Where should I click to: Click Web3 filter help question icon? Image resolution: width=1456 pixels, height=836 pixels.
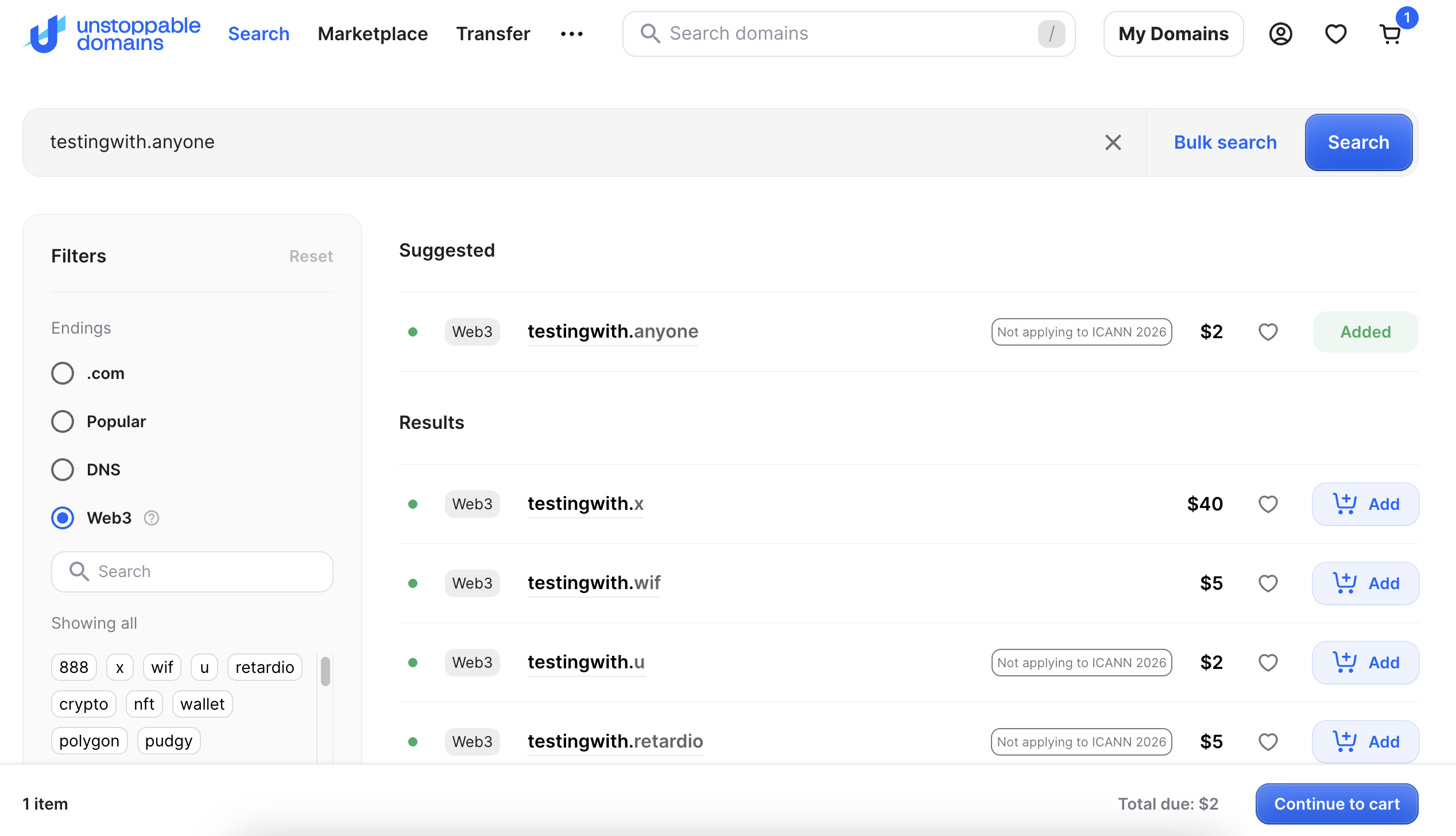(152, 518)
